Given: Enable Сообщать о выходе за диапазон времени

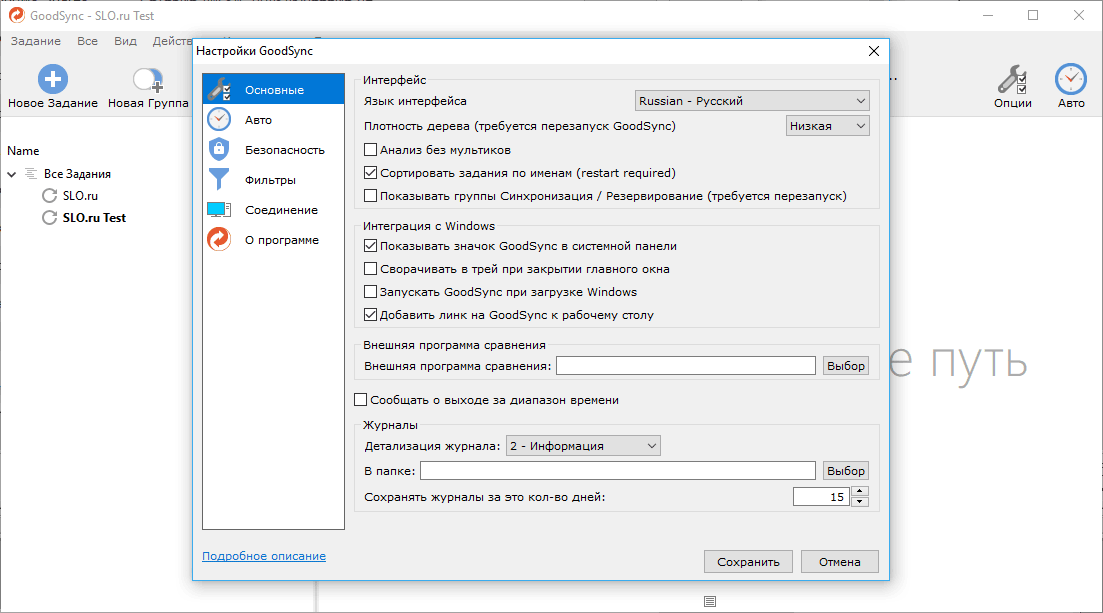Looking at the screenshot, I should [x=360, y=400].
